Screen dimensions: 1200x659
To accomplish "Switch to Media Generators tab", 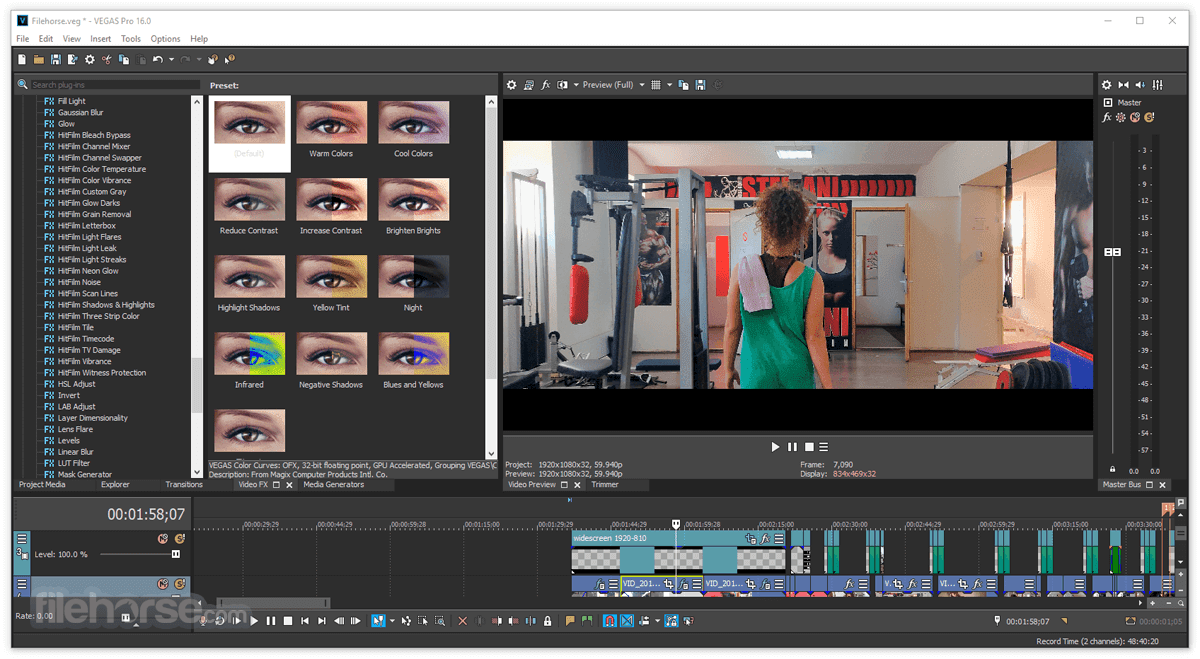I will pos(334,485).
